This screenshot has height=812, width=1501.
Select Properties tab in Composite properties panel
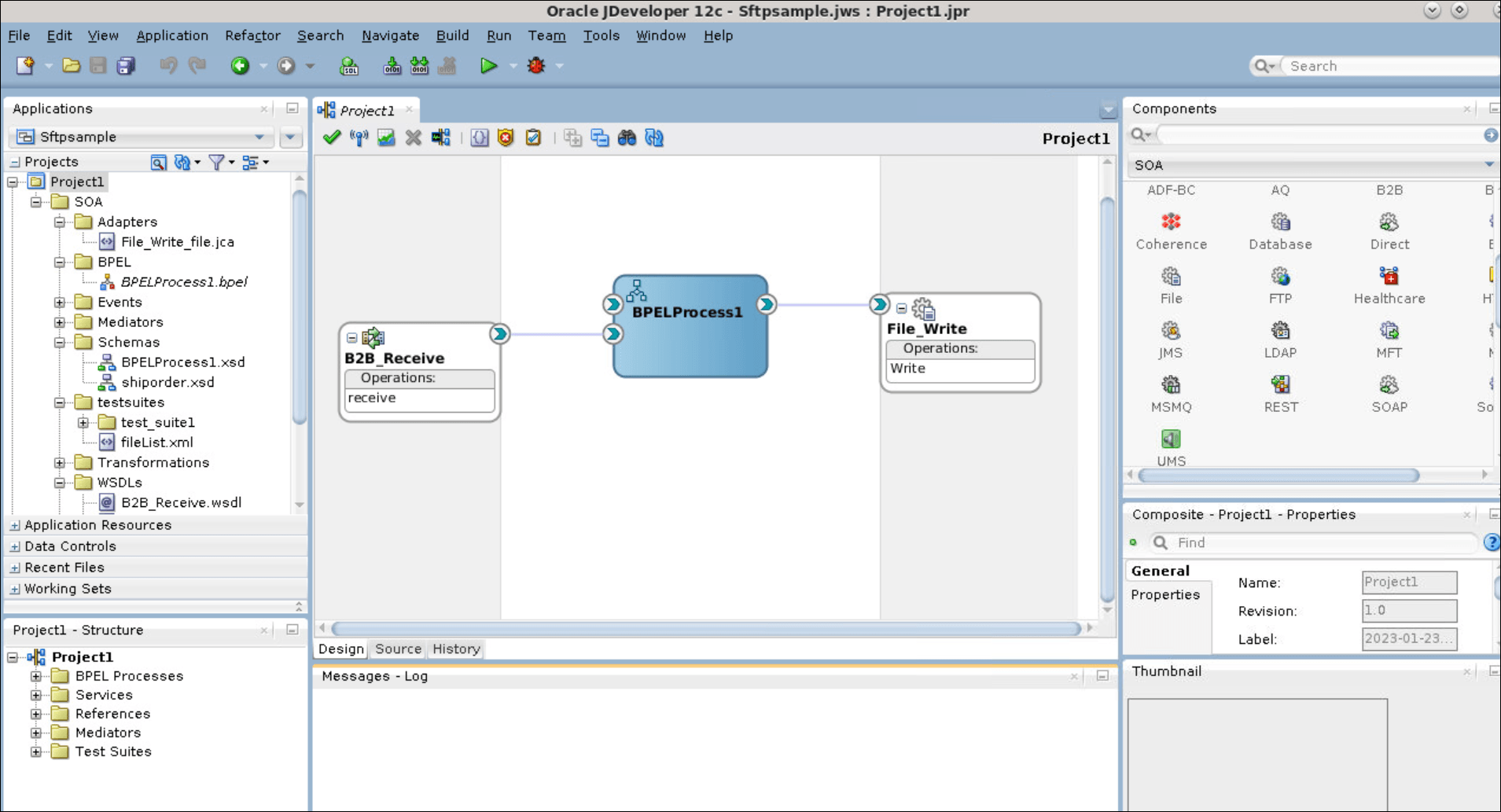(x=1165, y=595)
